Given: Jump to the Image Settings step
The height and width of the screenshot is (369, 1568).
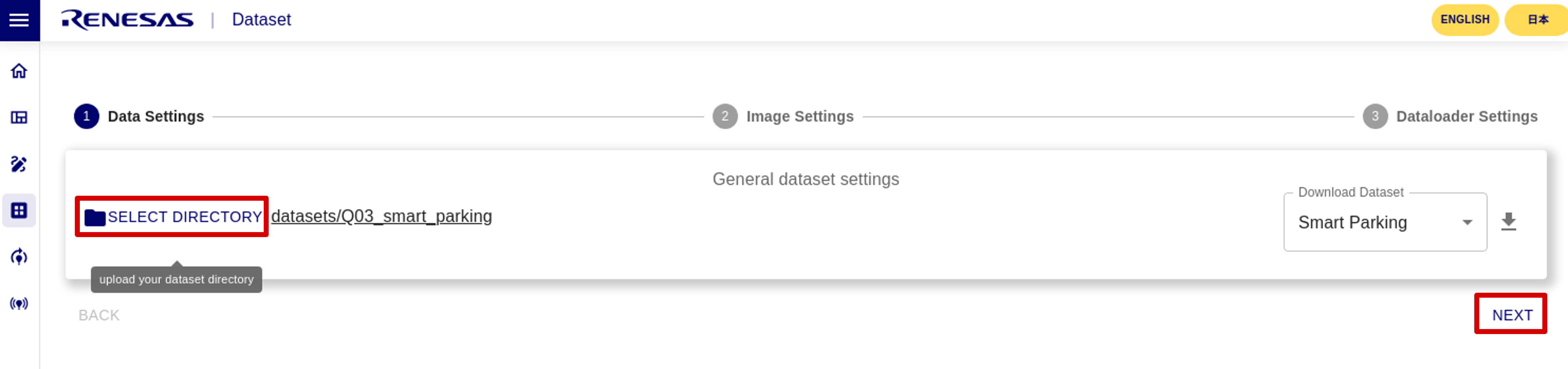Looking at the screenshot, I should [783, 116].
